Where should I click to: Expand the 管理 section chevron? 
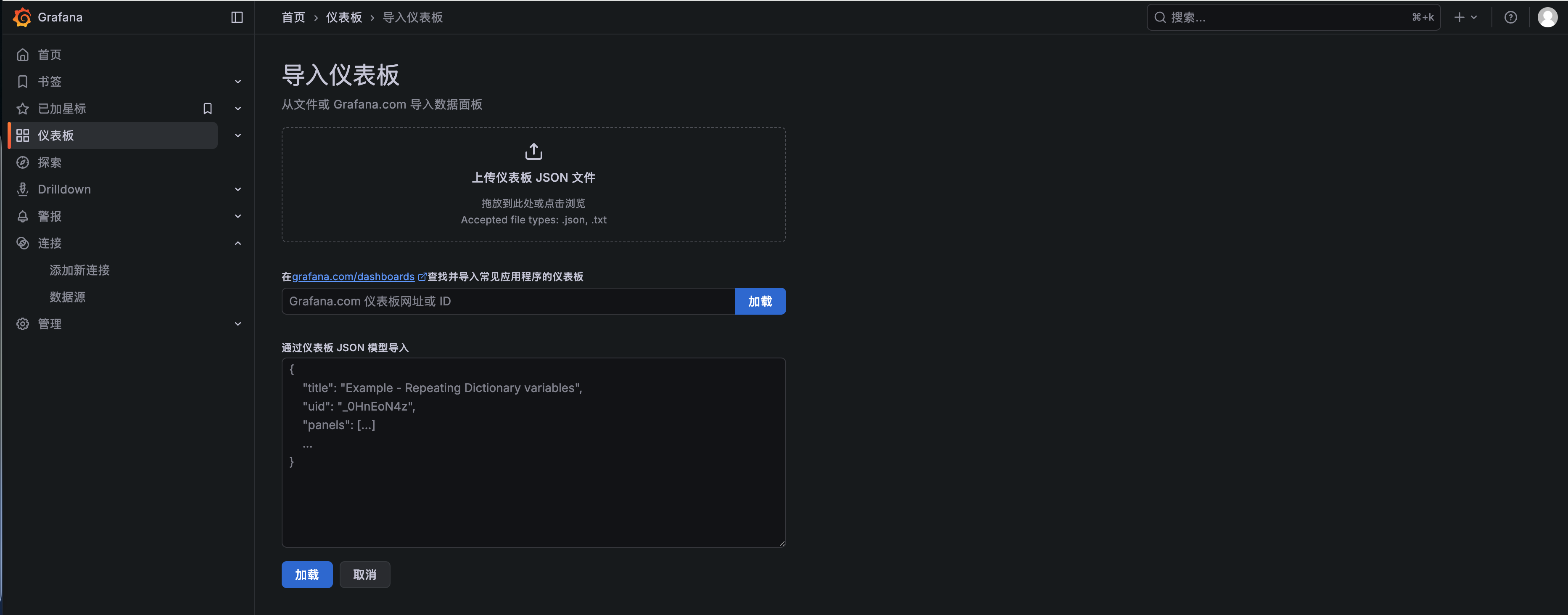238,324
